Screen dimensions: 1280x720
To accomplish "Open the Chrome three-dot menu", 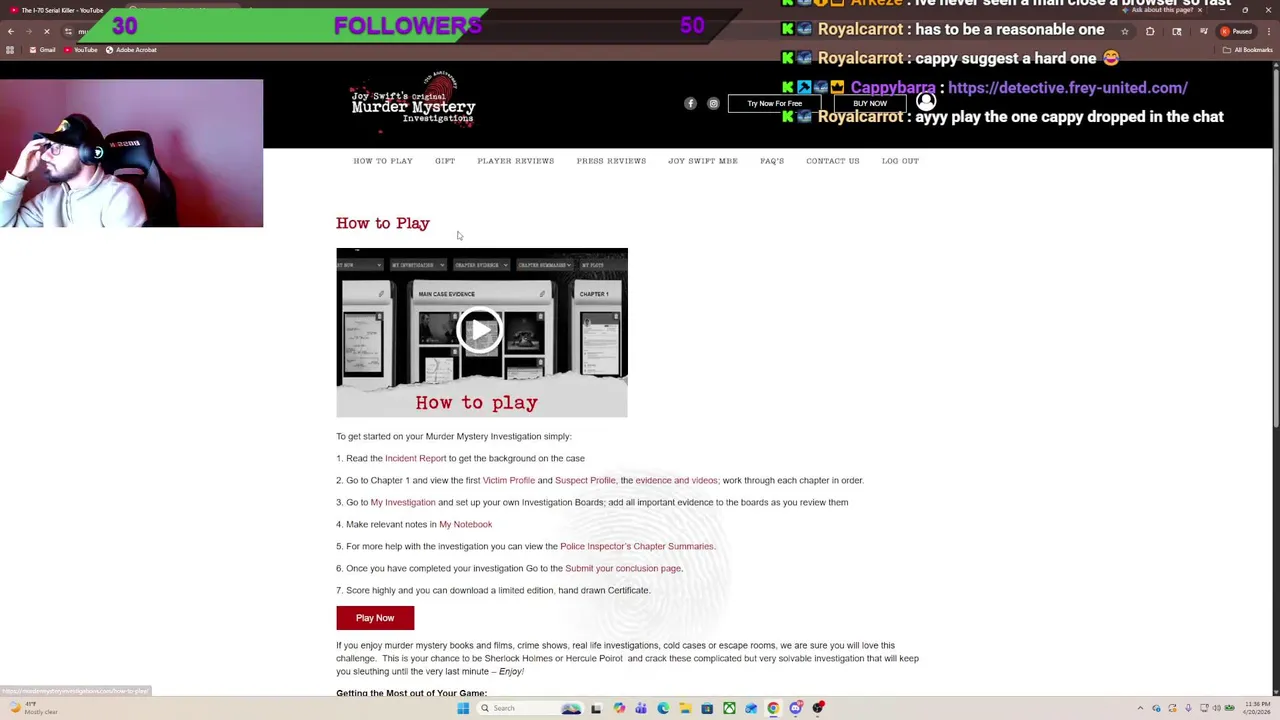I will click(x=1269, y=31).
